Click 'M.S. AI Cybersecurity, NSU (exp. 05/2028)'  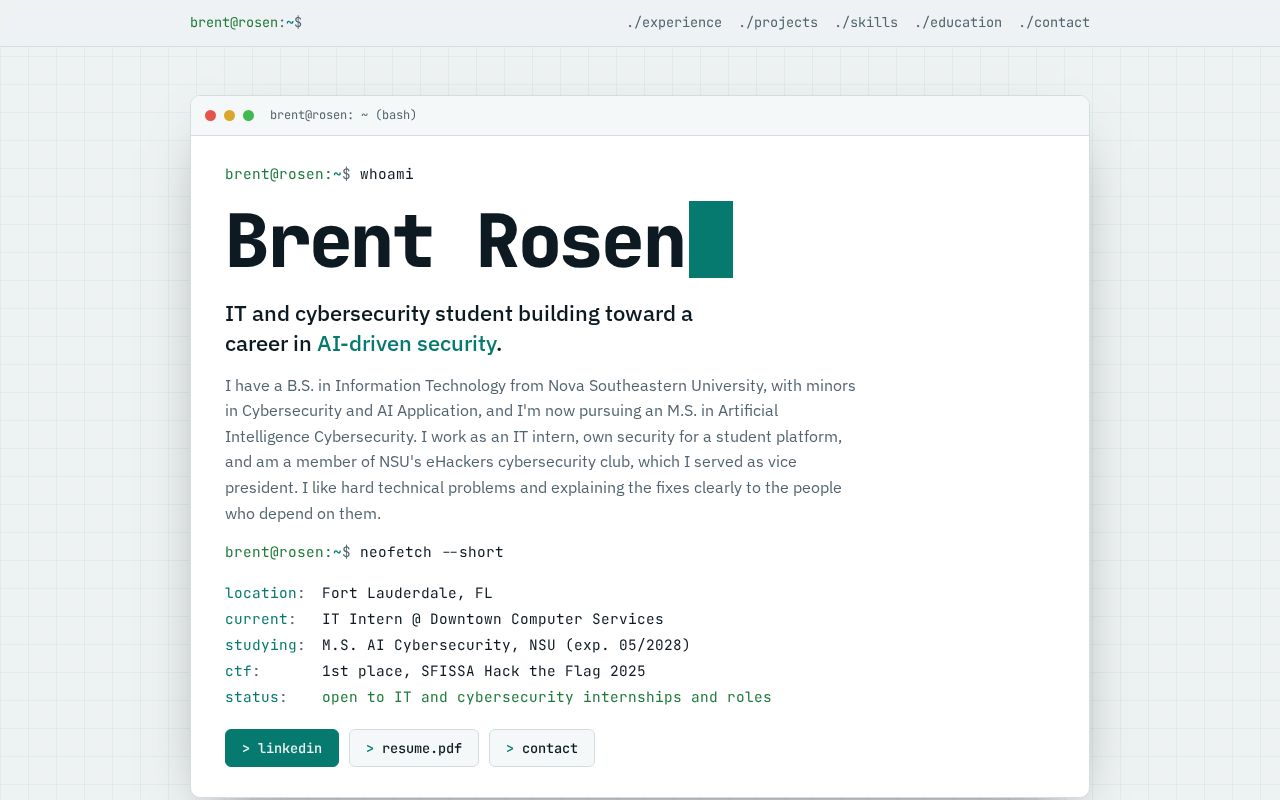tap(506, 645)
